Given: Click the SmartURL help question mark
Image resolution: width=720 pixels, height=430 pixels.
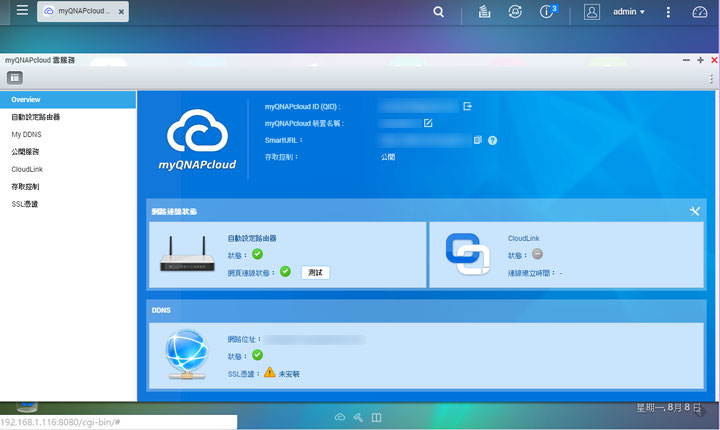Looking at the screenshot, I should pos(492,140).
